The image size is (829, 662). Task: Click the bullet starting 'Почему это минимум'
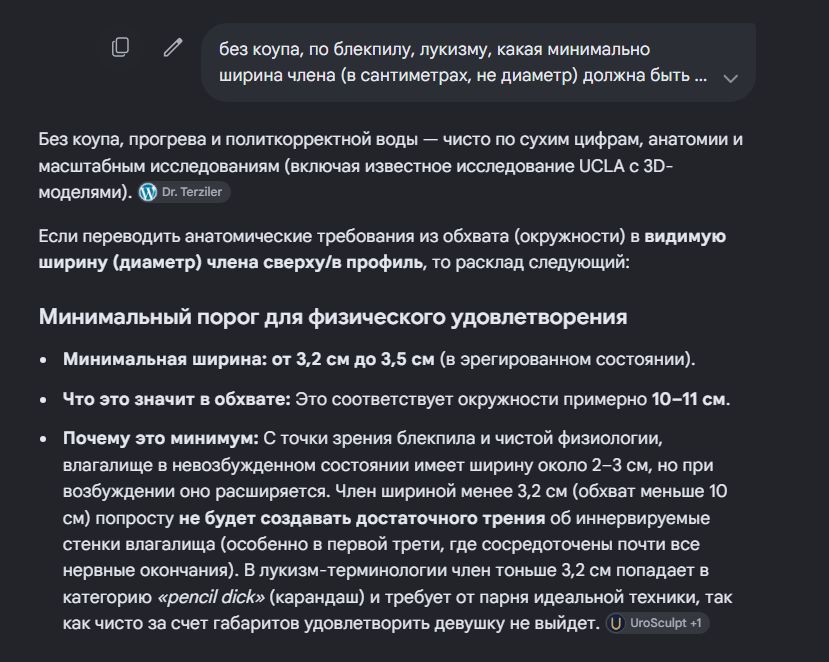pos(397,531)
